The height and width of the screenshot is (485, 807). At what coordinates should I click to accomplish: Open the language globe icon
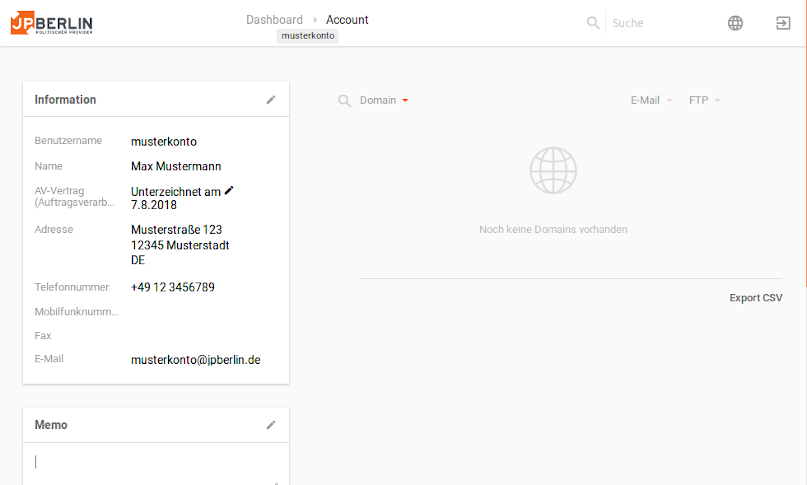point(735,23)
